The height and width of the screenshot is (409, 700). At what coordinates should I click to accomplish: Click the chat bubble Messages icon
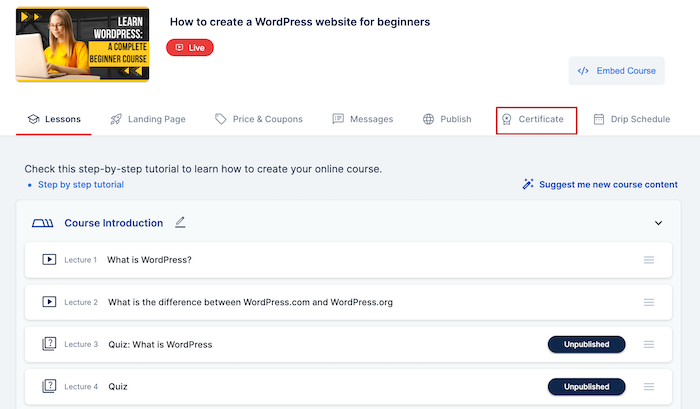click(338, 119)
